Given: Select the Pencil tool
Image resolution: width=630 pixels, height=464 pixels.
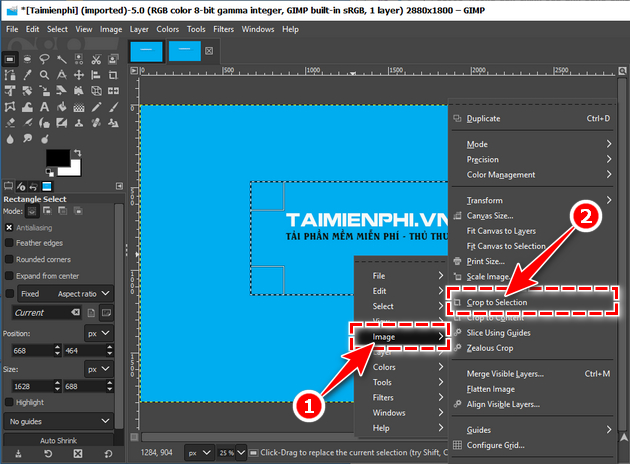Looking at the screenshot, I should tap(96, 107).
